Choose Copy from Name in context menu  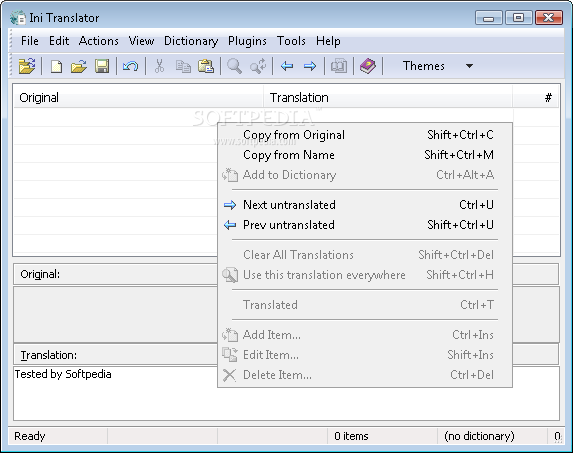[365, 155]
